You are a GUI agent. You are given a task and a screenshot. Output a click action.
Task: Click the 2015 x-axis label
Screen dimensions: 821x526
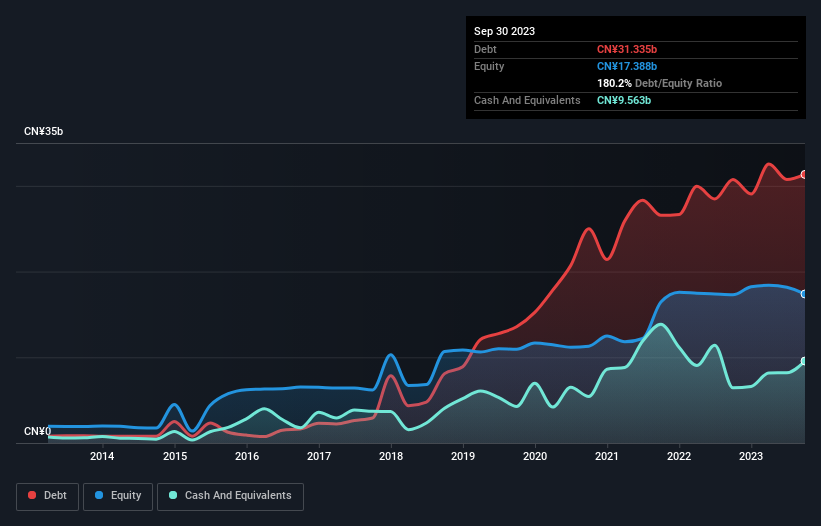pos(175,456)
